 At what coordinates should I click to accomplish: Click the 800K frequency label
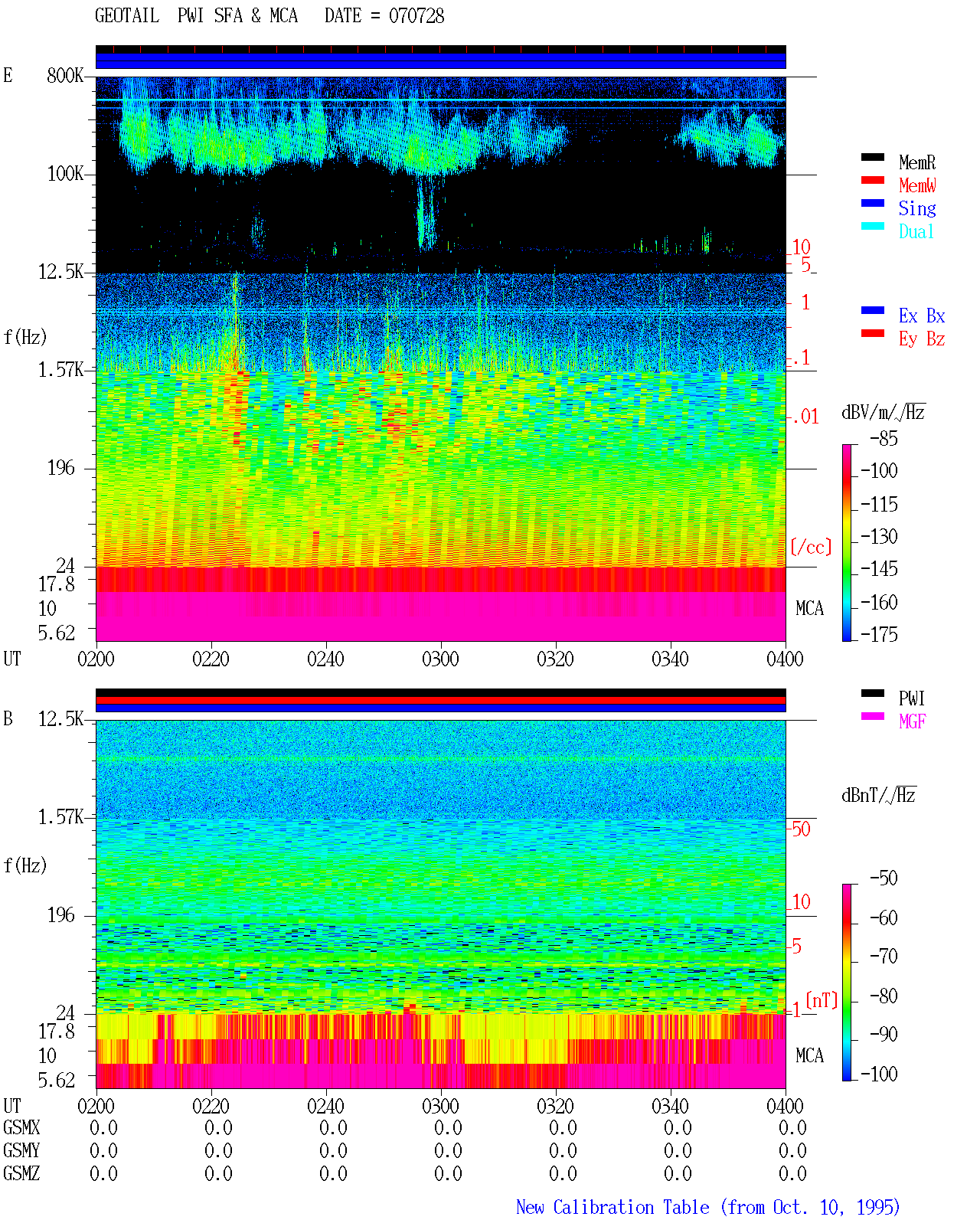tap(65, 75)
